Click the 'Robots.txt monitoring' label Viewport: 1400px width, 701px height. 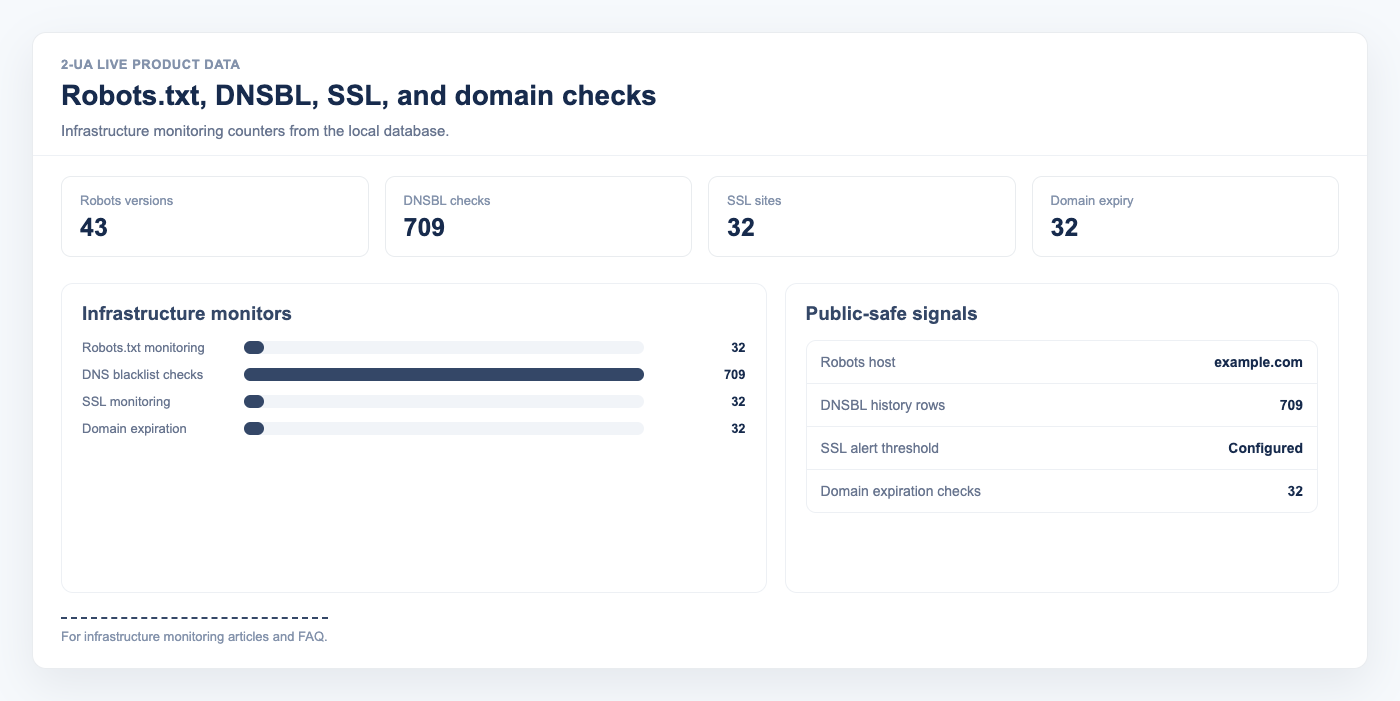tap(143, 348)
